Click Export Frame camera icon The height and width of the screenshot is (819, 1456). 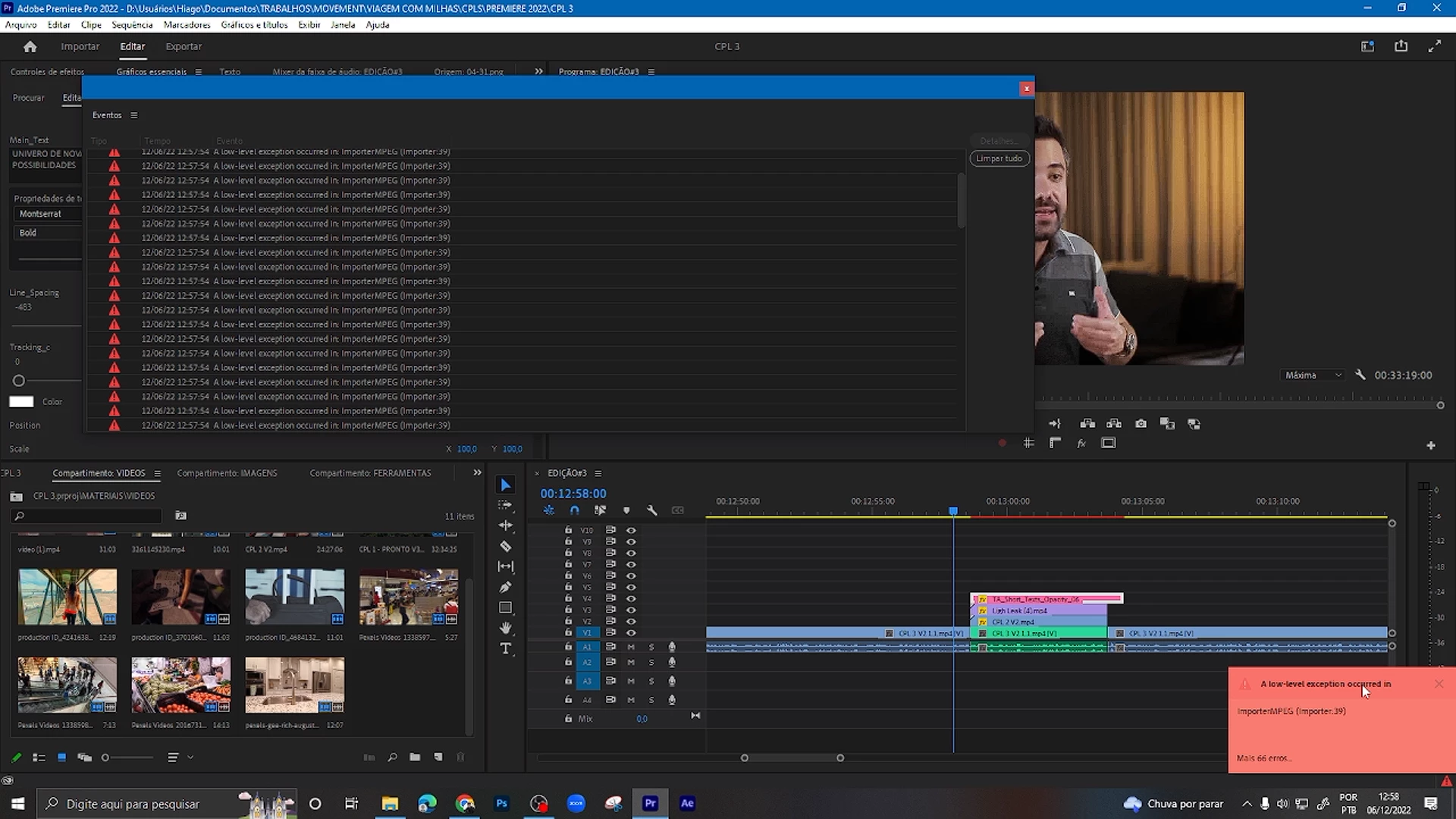1141,424
